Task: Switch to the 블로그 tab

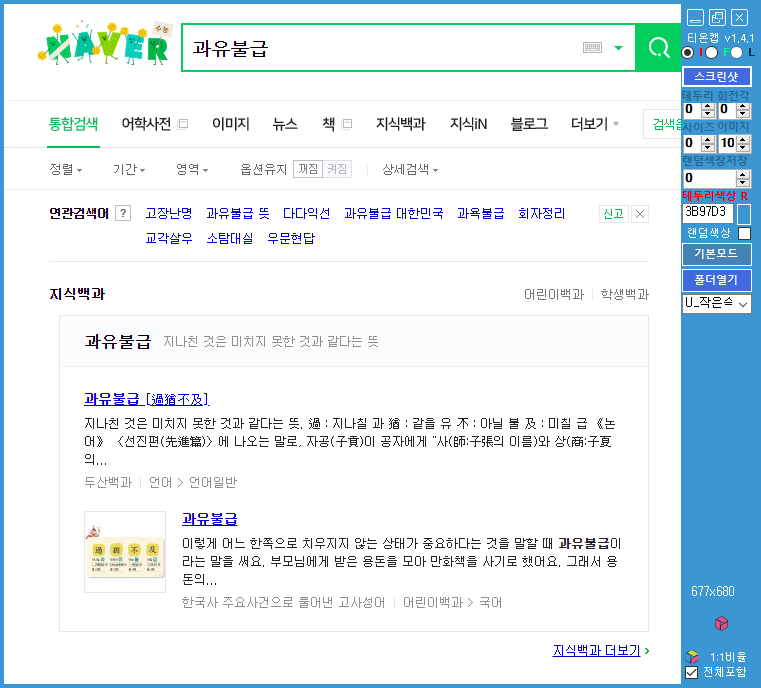Action: click(529, 124)
